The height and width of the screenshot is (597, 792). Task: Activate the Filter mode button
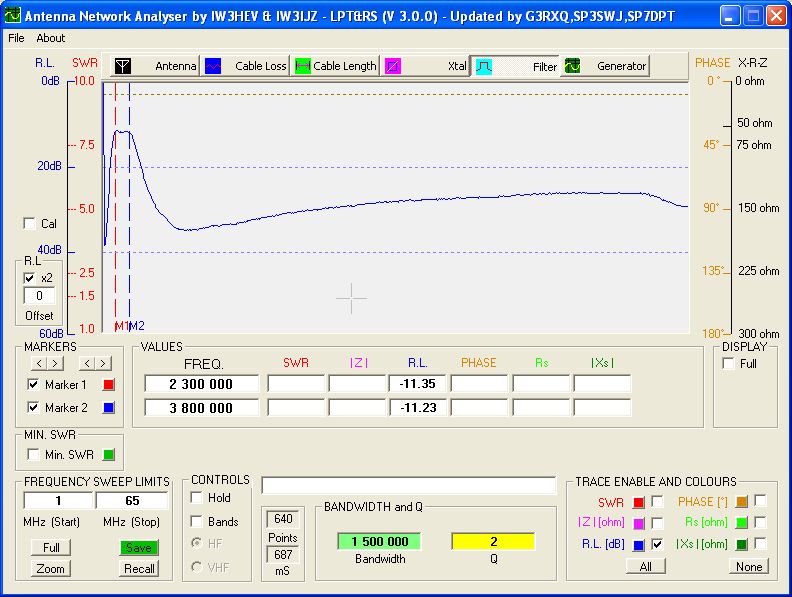(516, 66)
